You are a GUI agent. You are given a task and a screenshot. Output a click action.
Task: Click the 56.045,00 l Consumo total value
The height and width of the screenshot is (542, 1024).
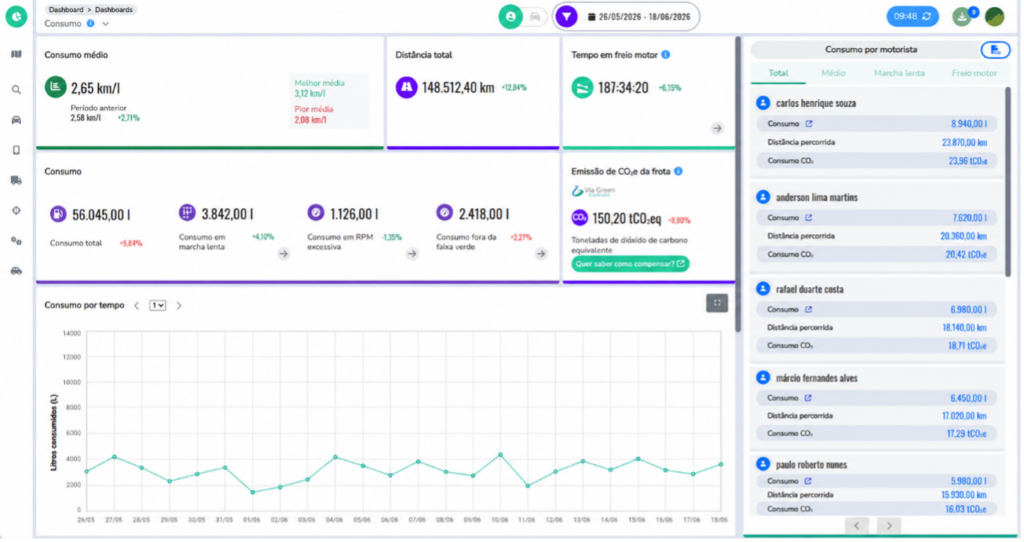point(101,215)
